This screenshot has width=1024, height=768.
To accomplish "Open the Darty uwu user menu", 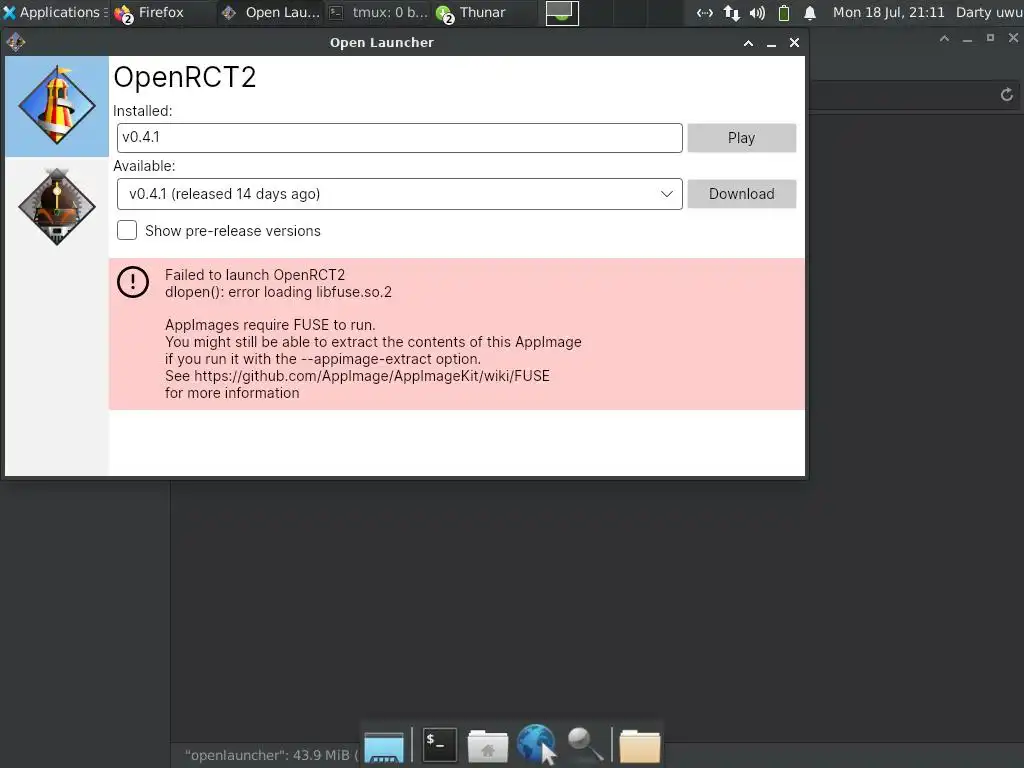I will (x=989, y=12).
